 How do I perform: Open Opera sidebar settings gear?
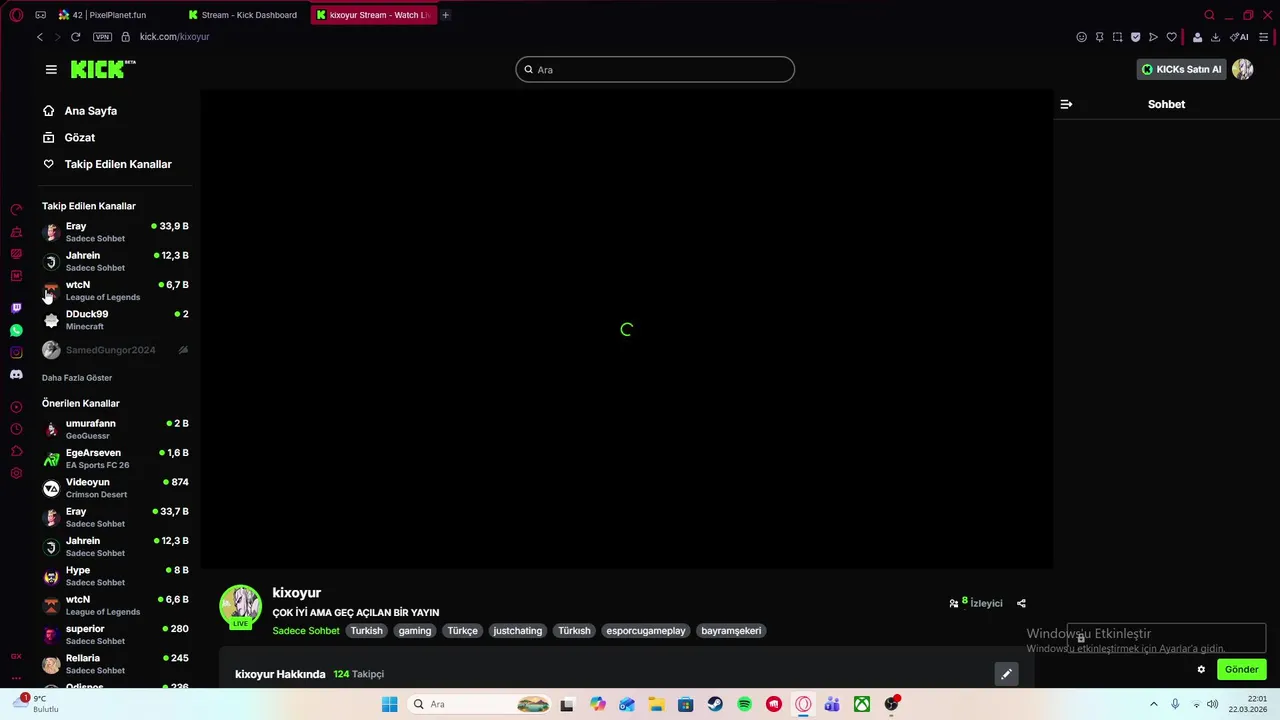tap(16, 473)
